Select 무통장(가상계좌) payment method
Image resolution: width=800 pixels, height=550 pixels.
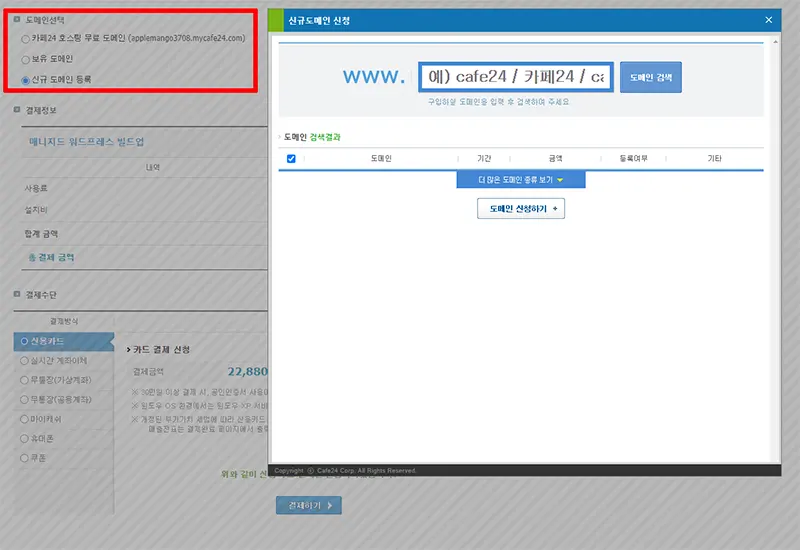pos(24,380)
